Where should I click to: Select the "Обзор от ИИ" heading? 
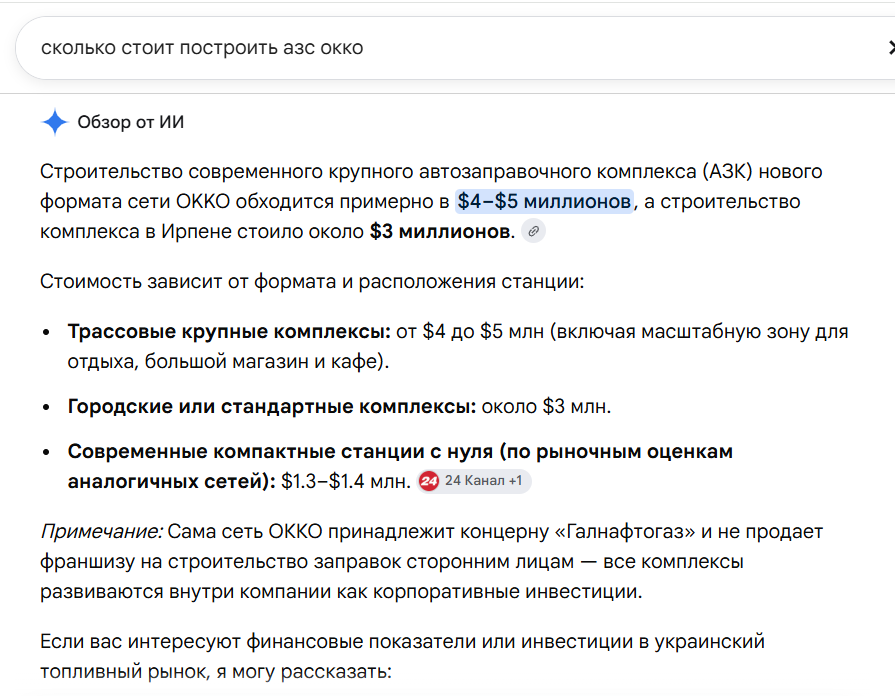click(x=131, y=122)
